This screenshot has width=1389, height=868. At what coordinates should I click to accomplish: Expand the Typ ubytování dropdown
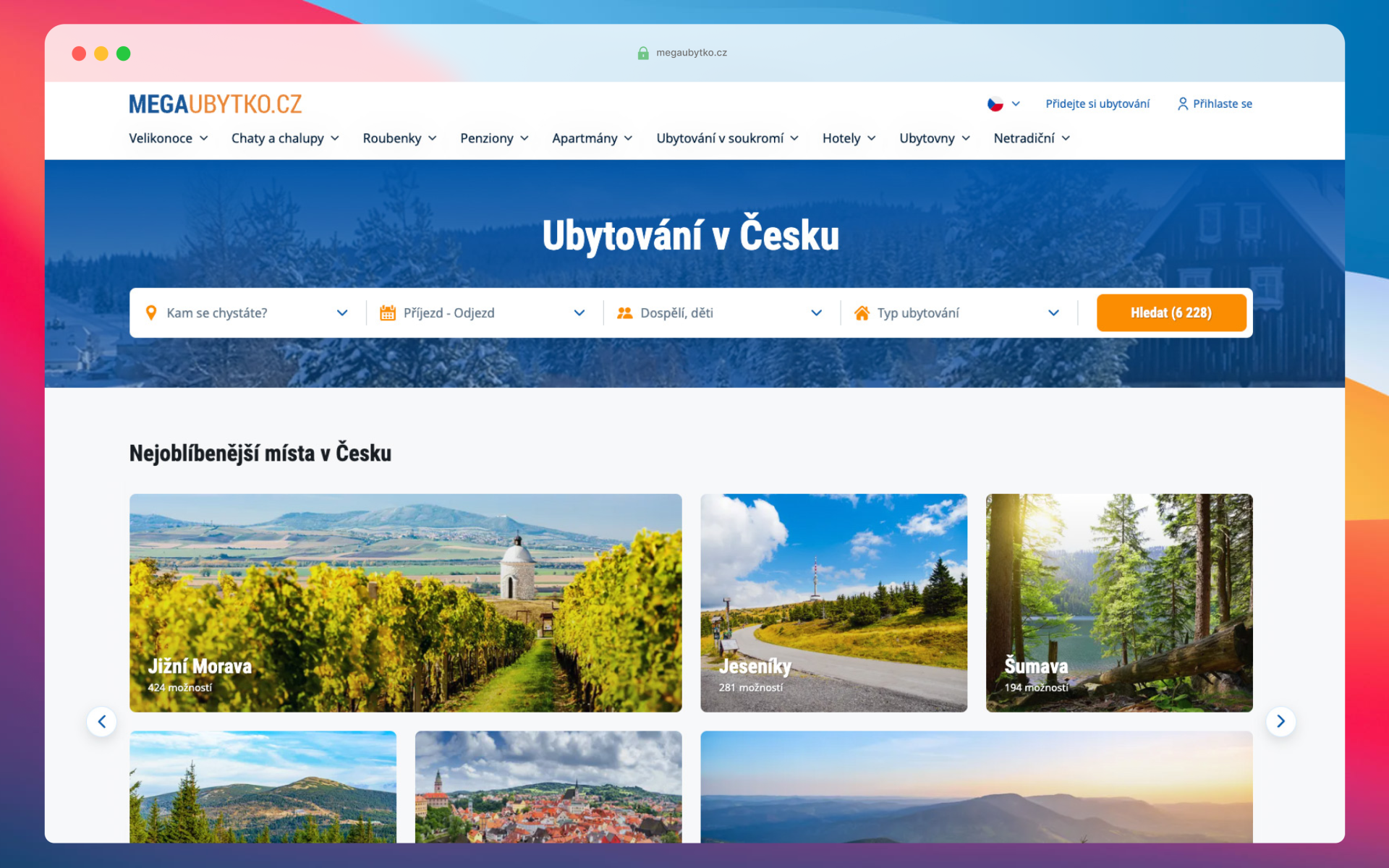tap(1053, 312)
